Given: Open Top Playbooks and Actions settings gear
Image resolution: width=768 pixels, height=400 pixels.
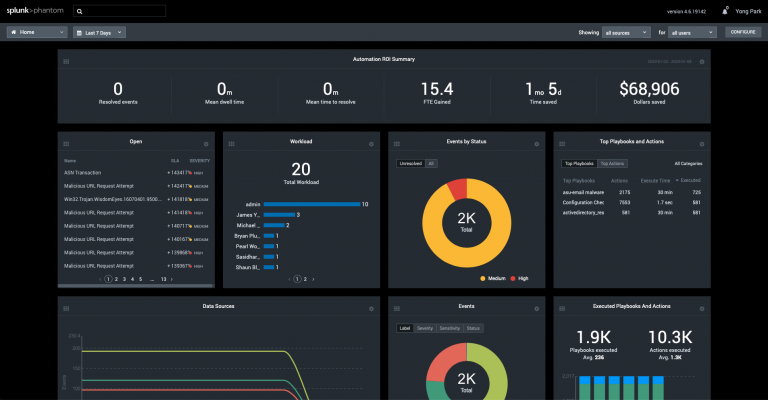Looking at the screenshot, I should [x=702, y=144].
